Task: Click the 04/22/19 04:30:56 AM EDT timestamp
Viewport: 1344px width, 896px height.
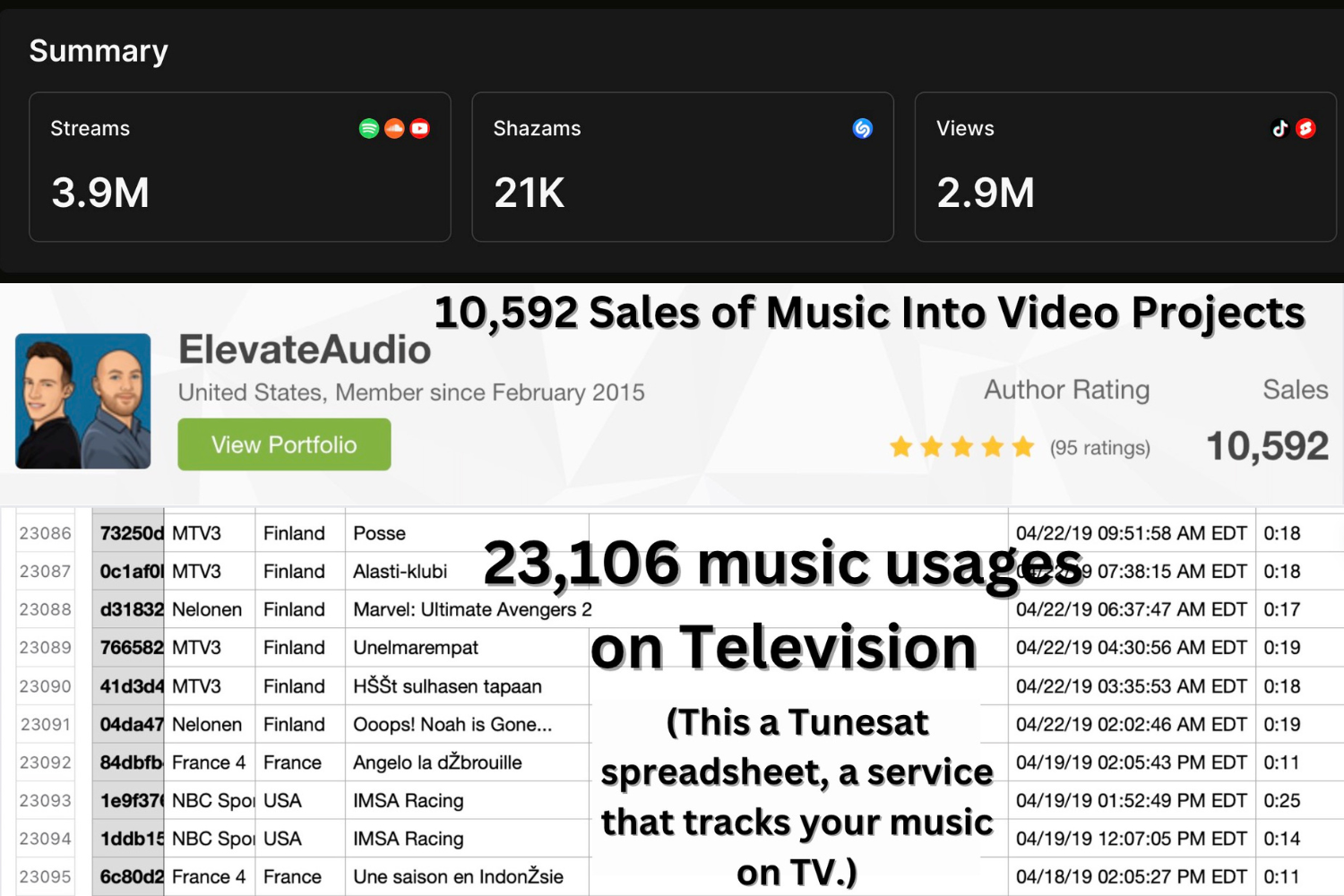Action: (1132, 647)
